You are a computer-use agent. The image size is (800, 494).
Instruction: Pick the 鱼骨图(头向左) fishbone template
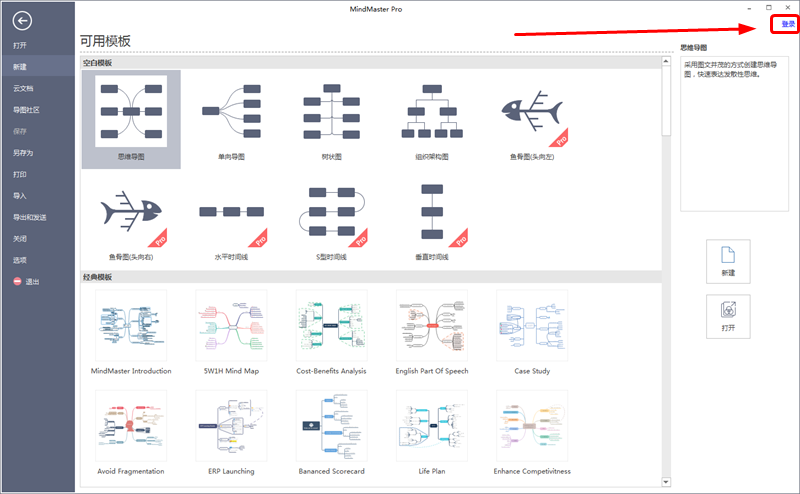532,119
